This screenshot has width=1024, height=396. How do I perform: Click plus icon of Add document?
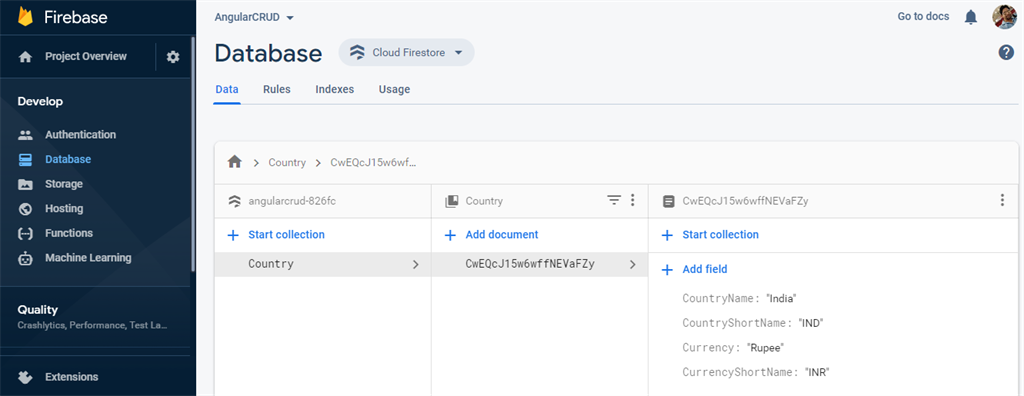pyautogui.click(x=450, y=235)
